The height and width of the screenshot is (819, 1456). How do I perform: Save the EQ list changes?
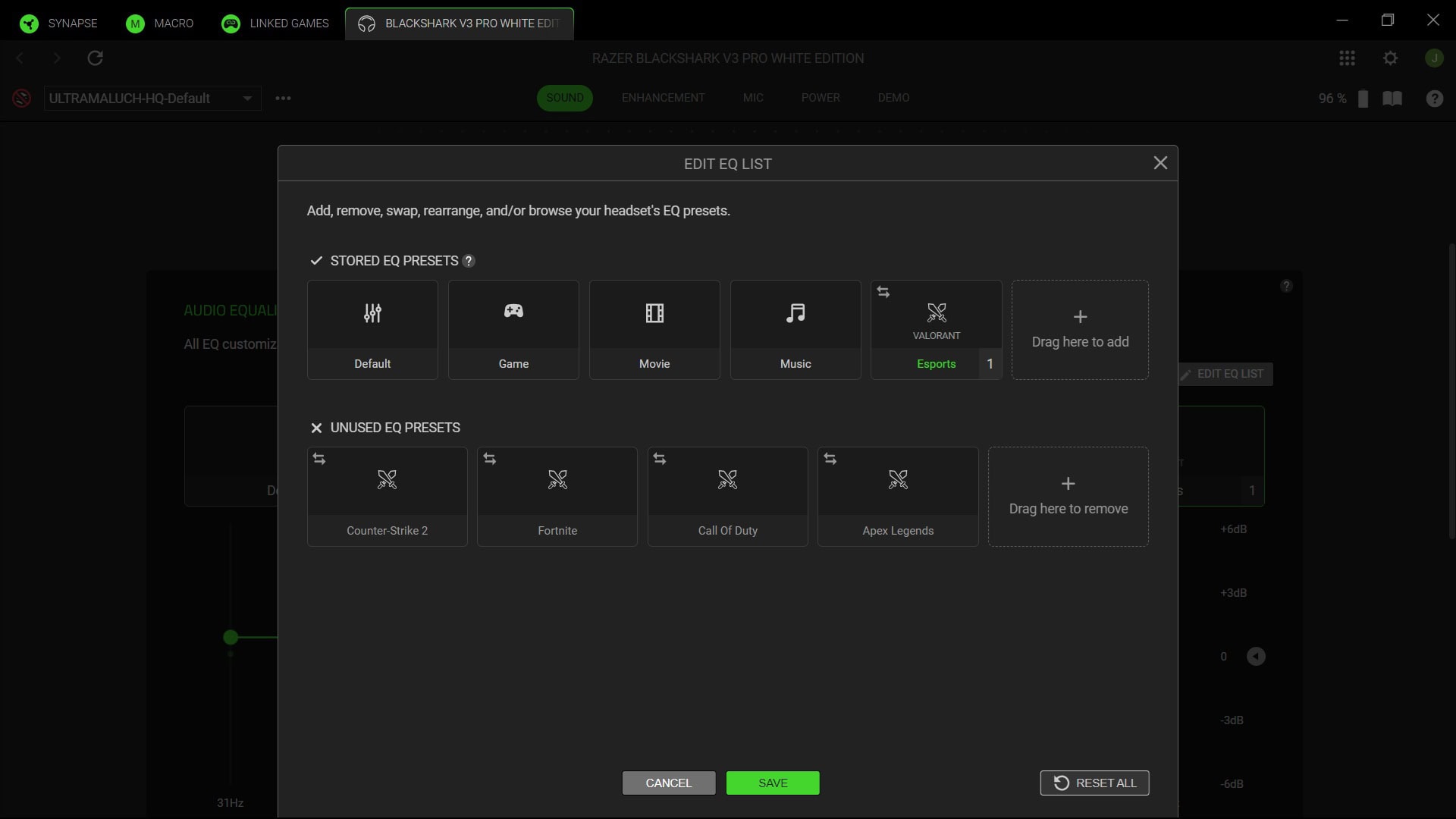pos(773,783)
